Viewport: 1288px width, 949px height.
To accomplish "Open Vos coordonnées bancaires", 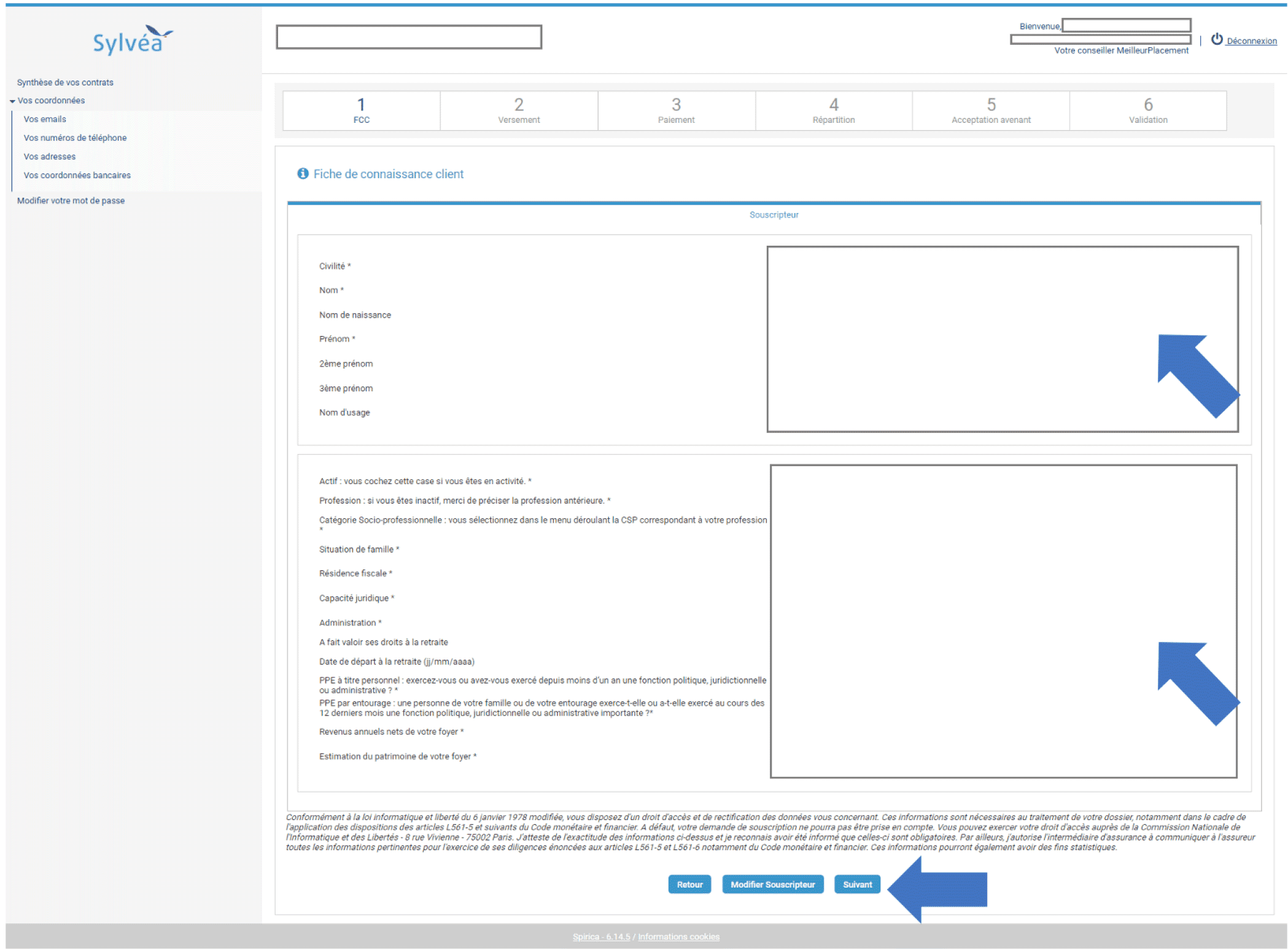I will tap(77, 175).
